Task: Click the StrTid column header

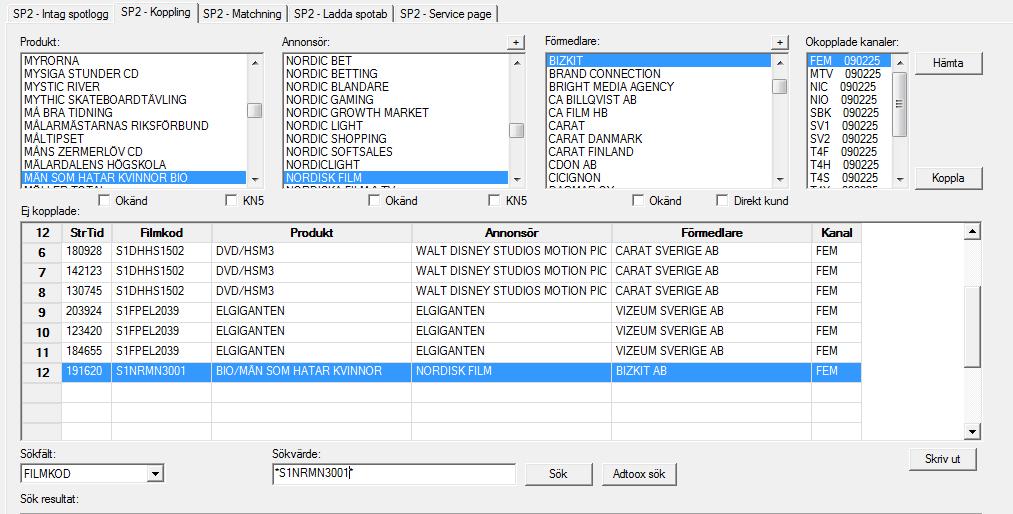Action: click(87, 232)
